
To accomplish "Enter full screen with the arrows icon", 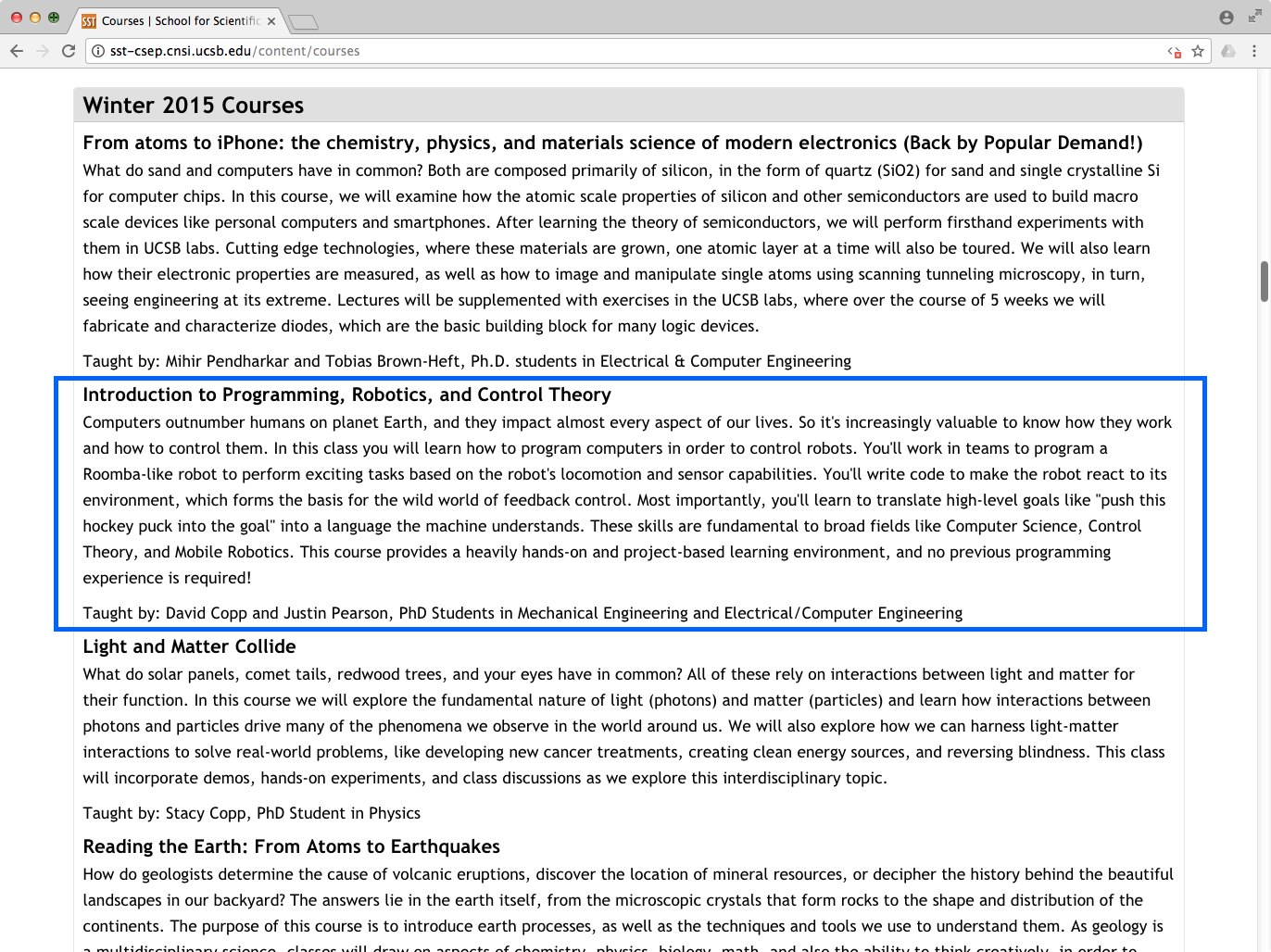I will (x=1254, y=17).
